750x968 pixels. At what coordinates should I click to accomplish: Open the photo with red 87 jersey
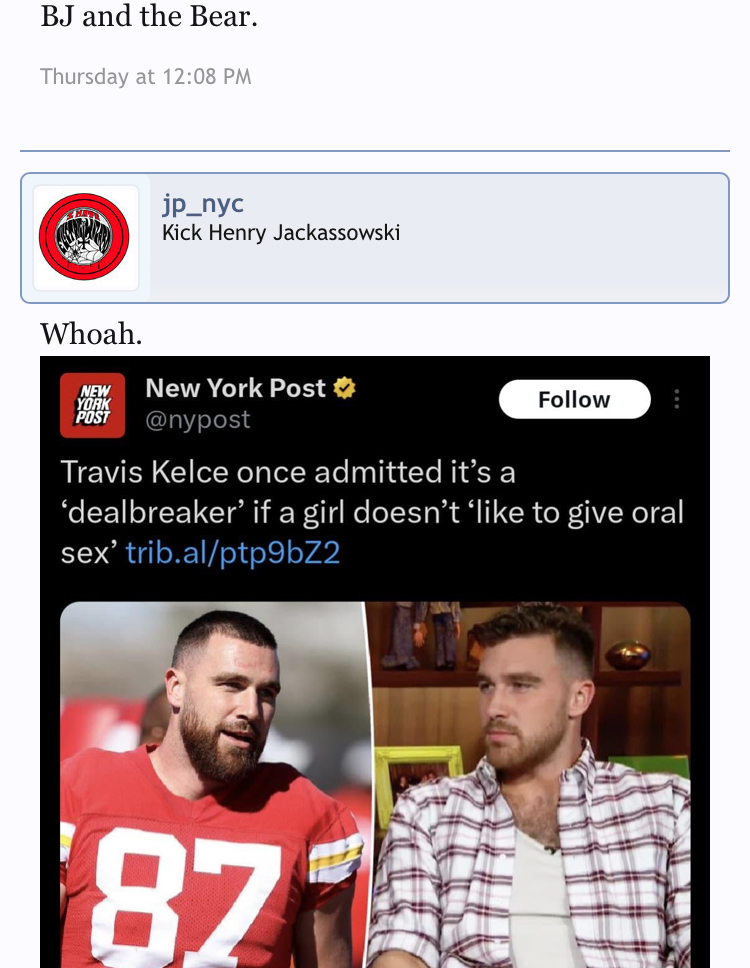[x=214, y=785]
